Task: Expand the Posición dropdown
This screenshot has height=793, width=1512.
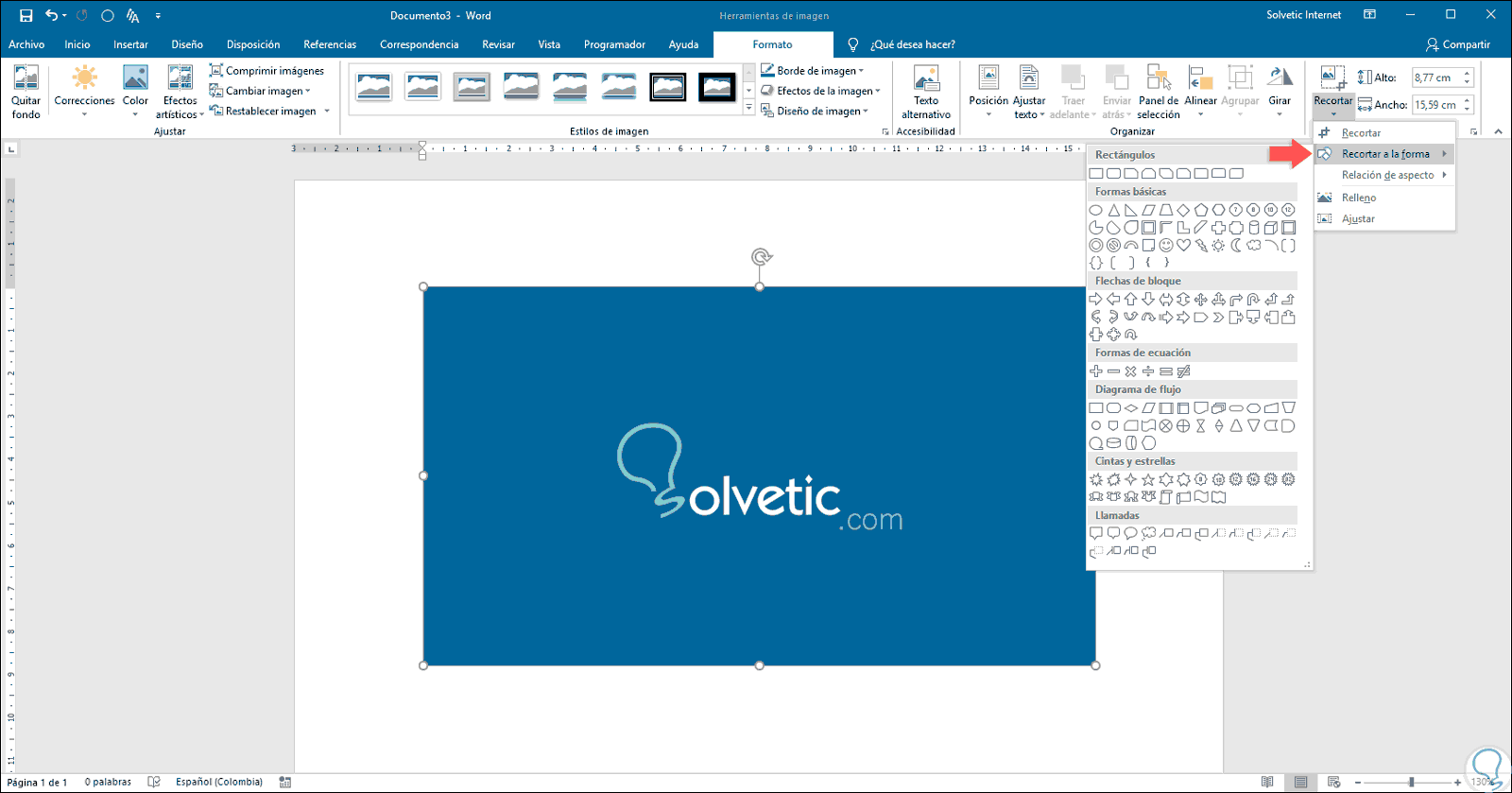Action: pos(988,92)
